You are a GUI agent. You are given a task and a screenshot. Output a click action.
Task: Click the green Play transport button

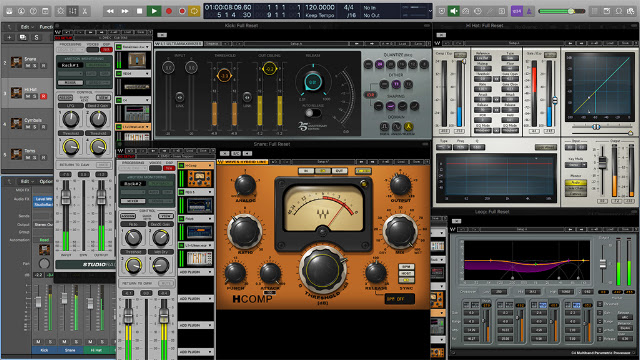[x=154, y=11]
